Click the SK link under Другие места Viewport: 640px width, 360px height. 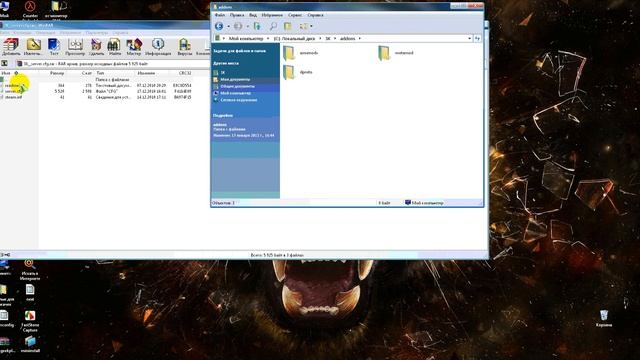pyautogui.click(x=223, y=73)
